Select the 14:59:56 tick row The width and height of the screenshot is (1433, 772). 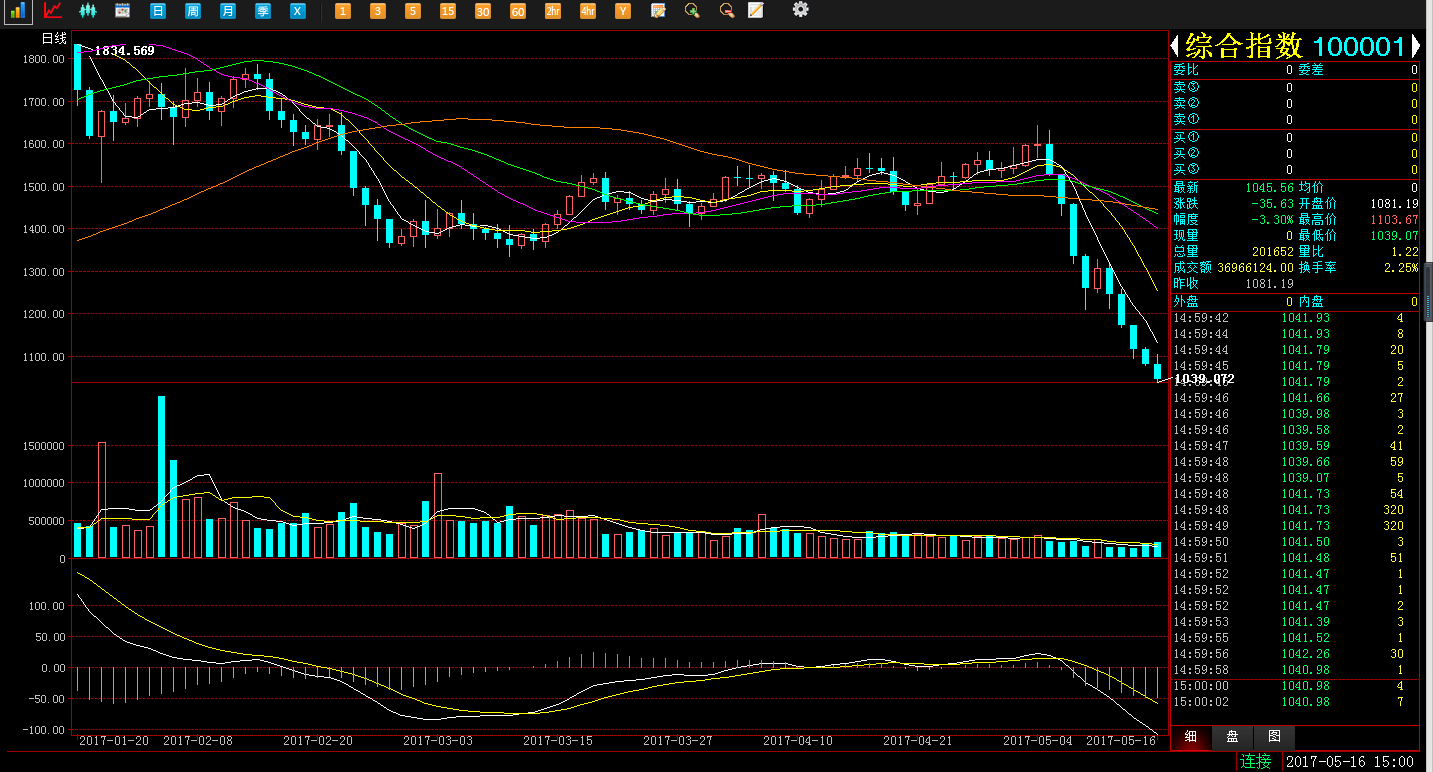pyautogui.click(x=1295, y=654)
